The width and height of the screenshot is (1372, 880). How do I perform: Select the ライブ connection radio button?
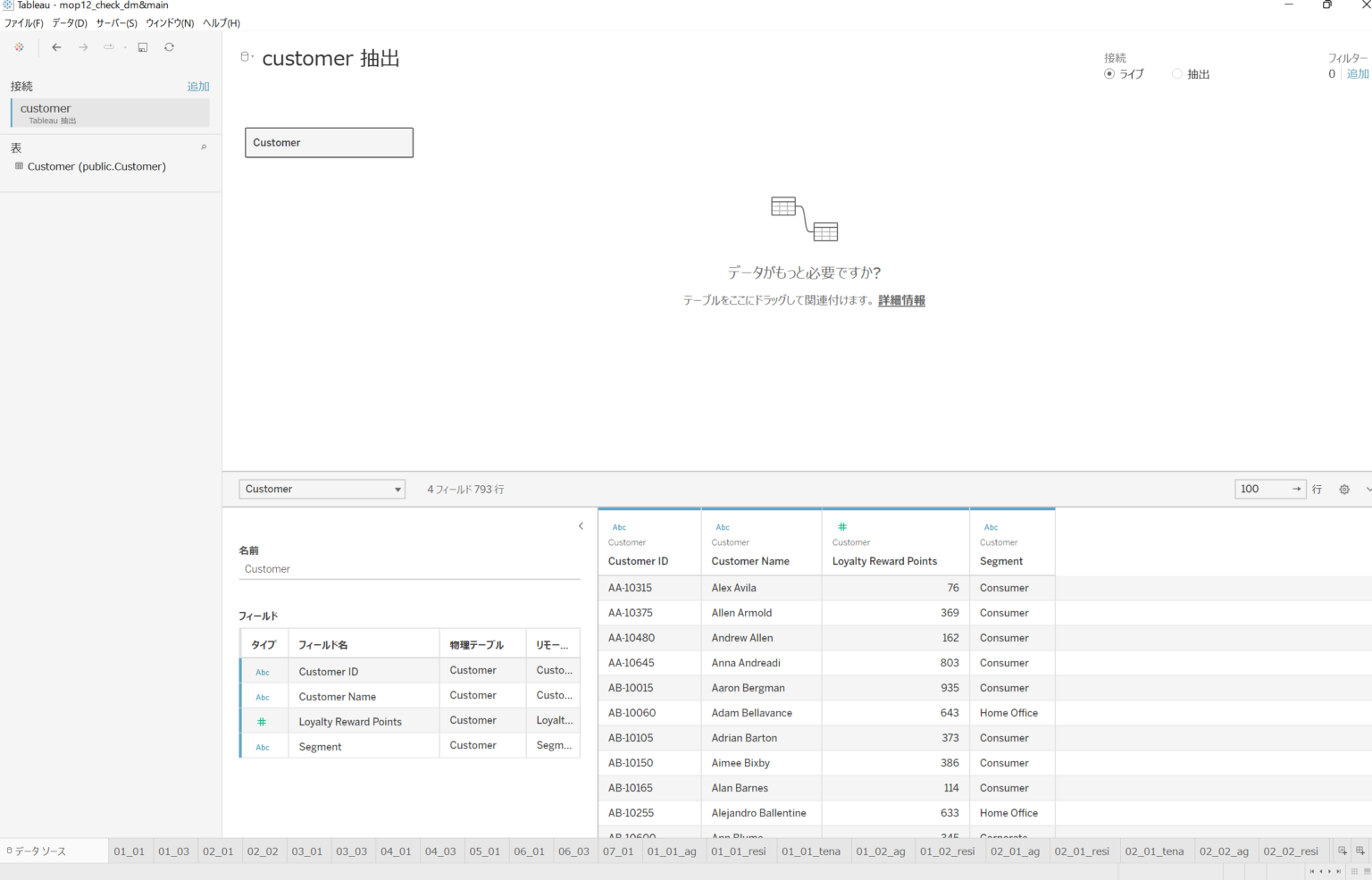pyautogui.click(x=1109, y=74)
